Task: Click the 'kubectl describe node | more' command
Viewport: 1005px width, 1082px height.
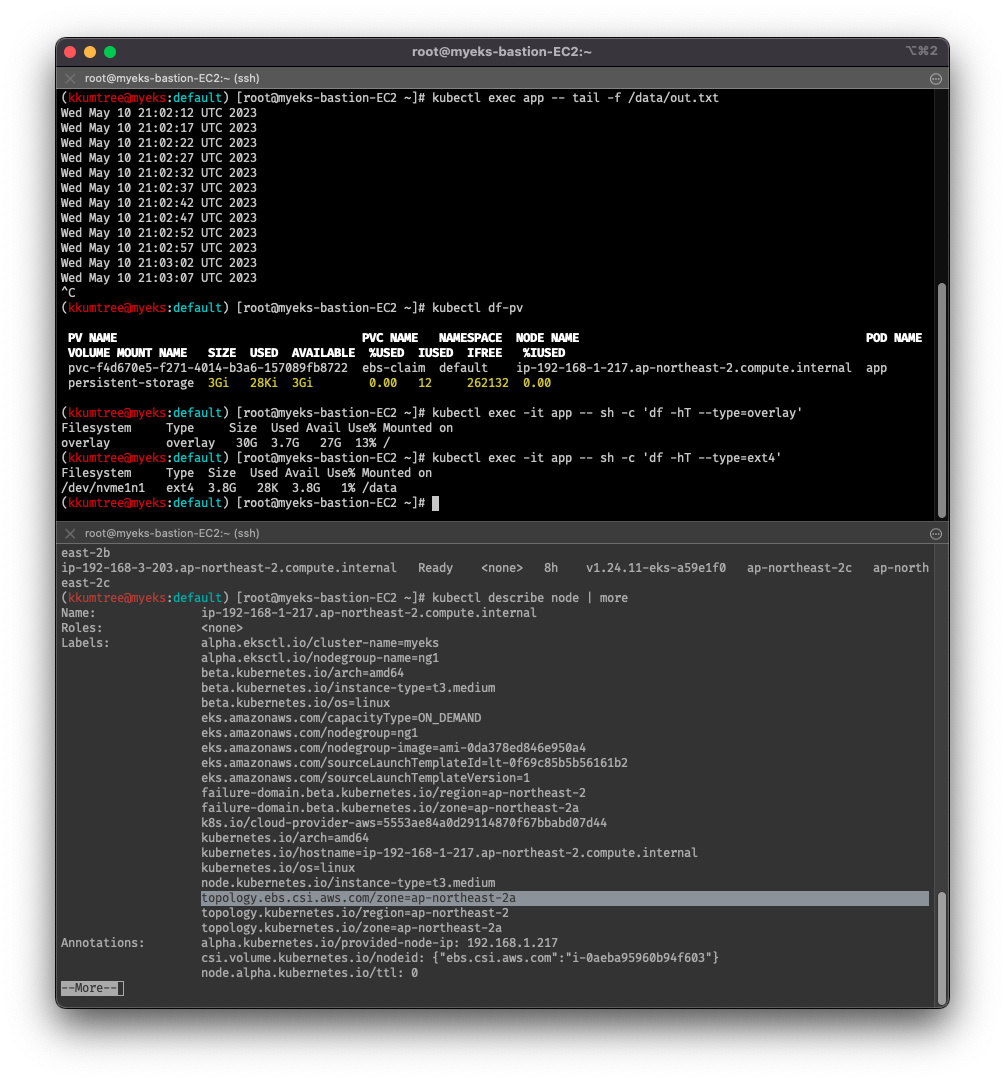Action: (530, 598)
